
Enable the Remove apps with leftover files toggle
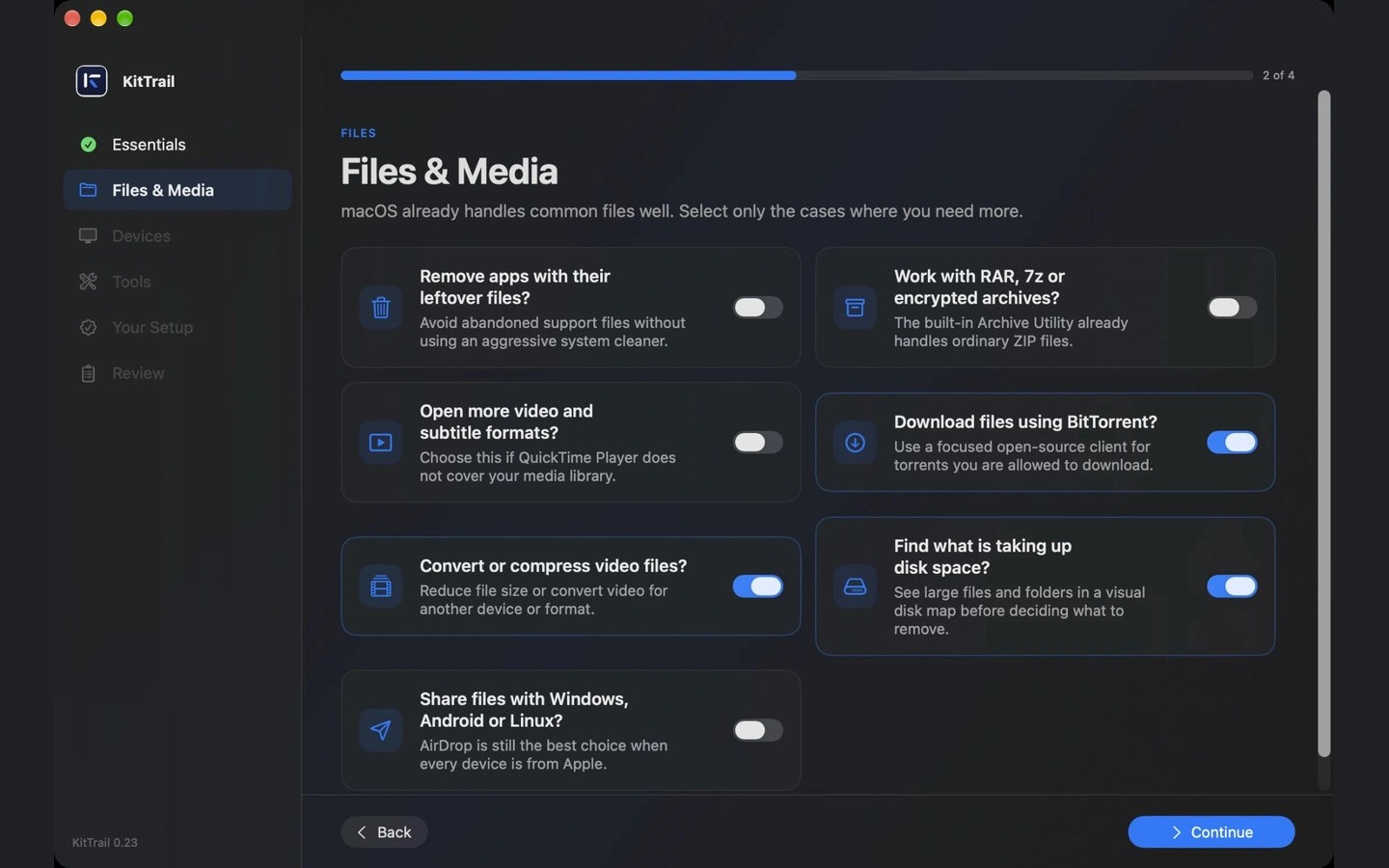[757, 308]
